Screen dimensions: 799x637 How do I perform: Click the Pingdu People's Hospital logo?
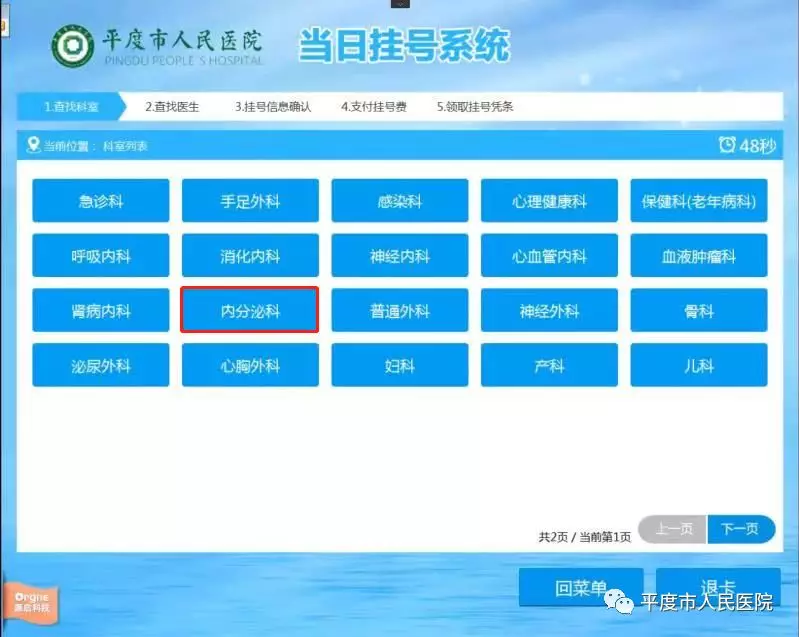coord(72,46)
